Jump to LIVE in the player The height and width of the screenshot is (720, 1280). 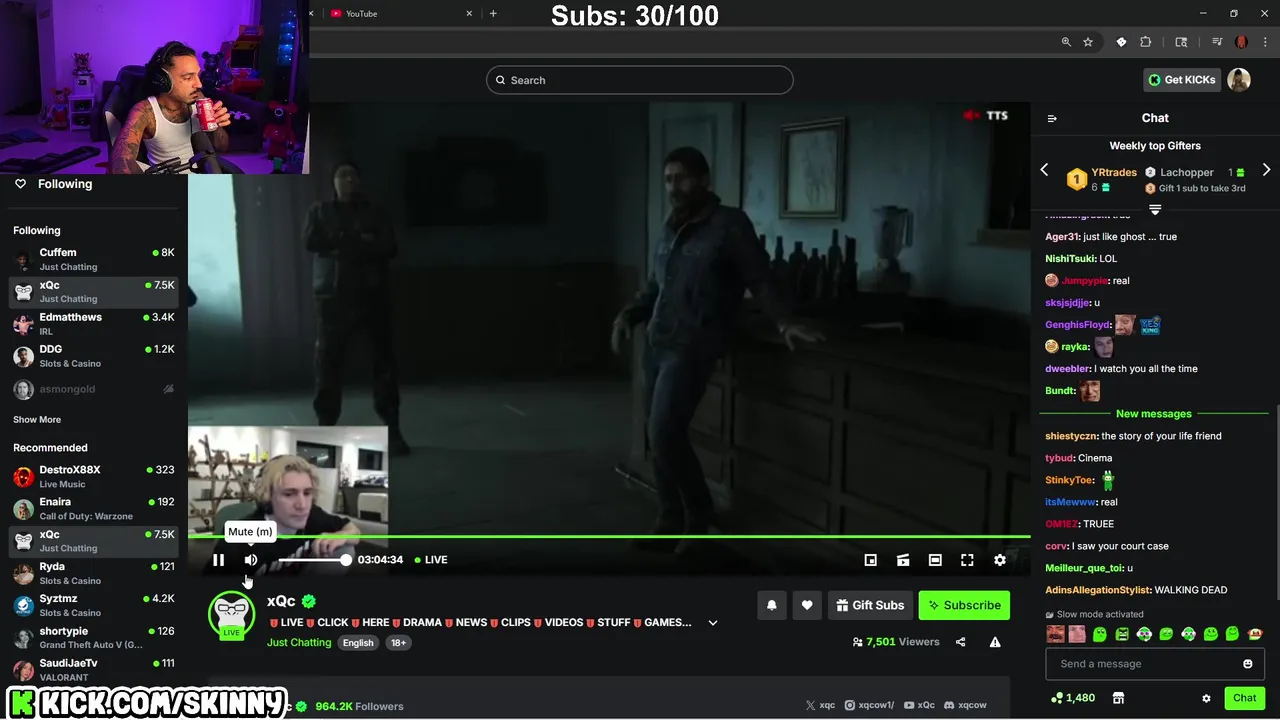[x=431, y=560]
